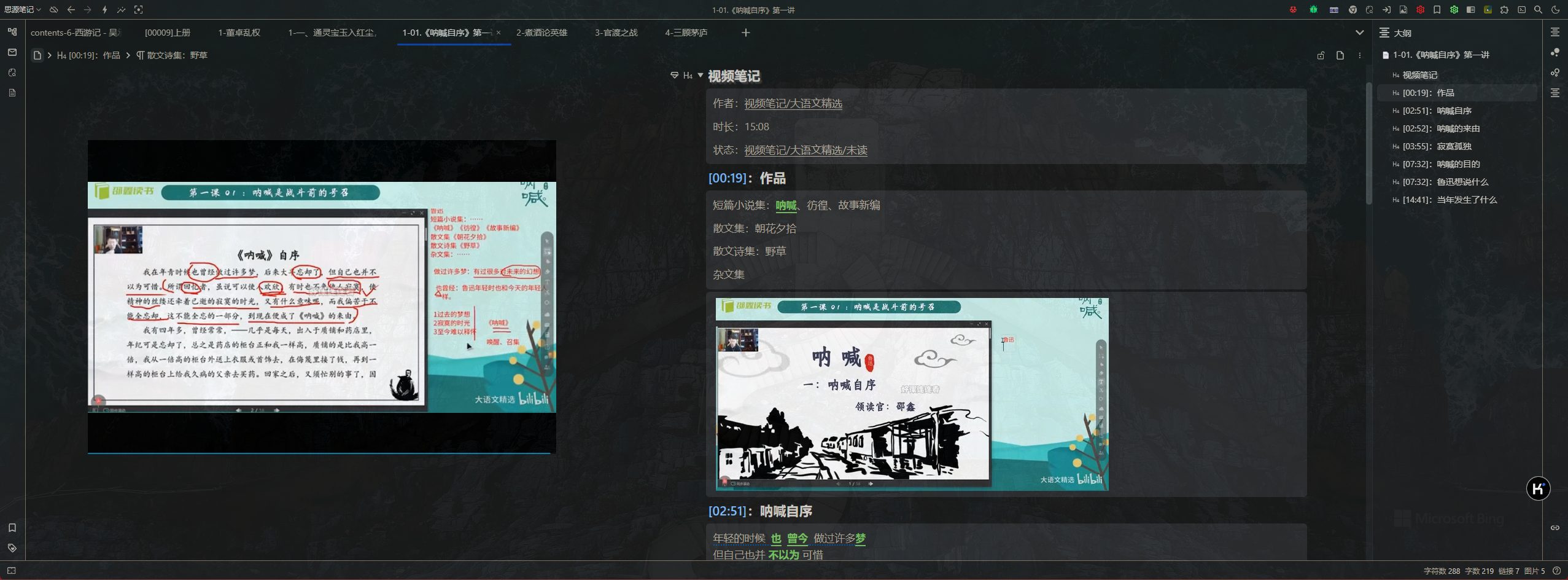Click the green beetle plugin icon
Screen dimensions: 1568x580
1313,10
